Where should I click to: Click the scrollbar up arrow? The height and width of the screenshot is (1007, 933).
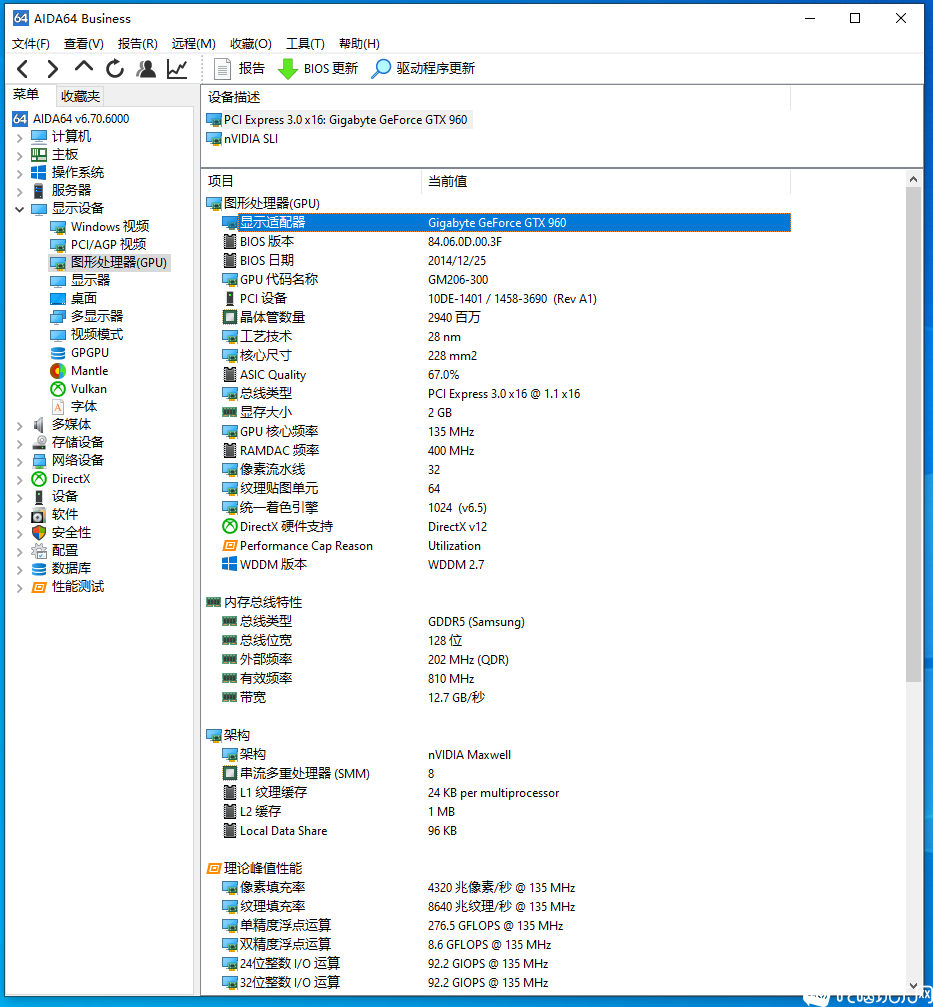[x=914, y=179]
